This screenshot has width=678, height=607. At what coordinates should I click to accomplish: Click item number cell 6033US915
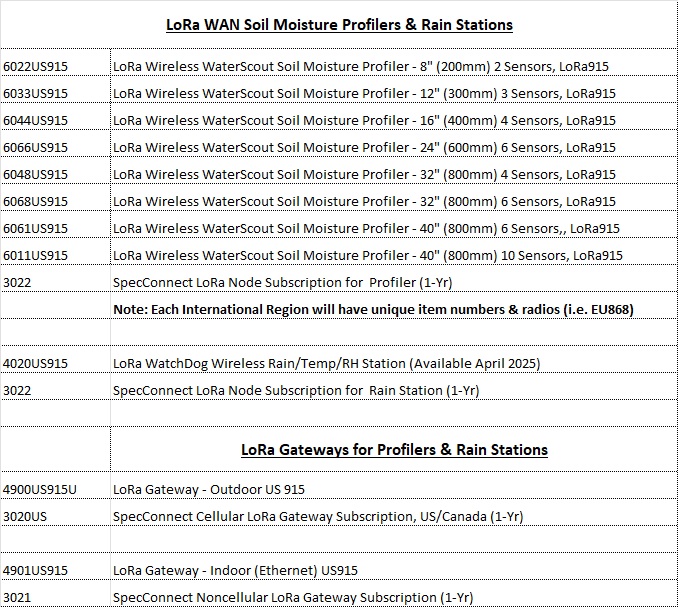click(x=36, y=93)
